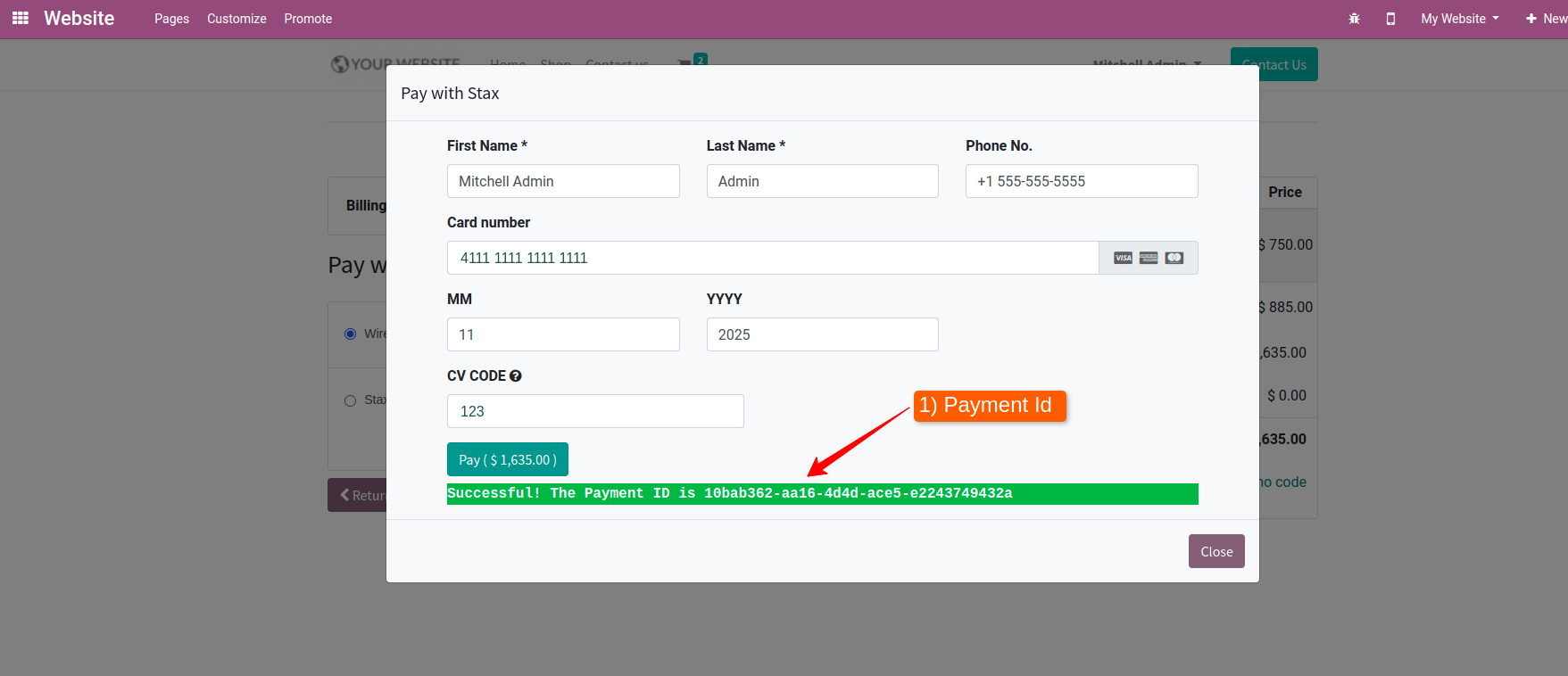Click the Mastercard card icon

click(x=1174, y=258)
